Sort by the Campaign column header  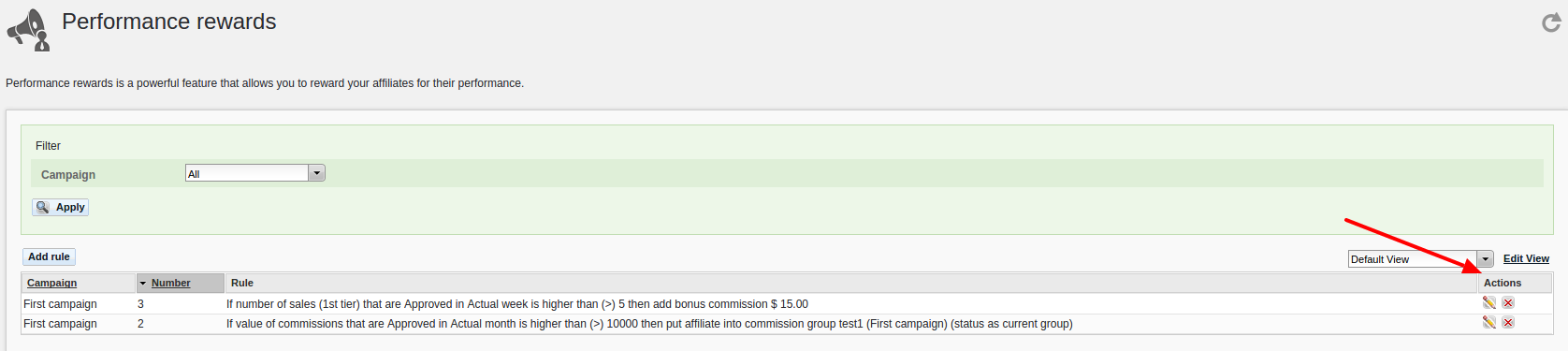pyautogui.click(x=51, y=283)
